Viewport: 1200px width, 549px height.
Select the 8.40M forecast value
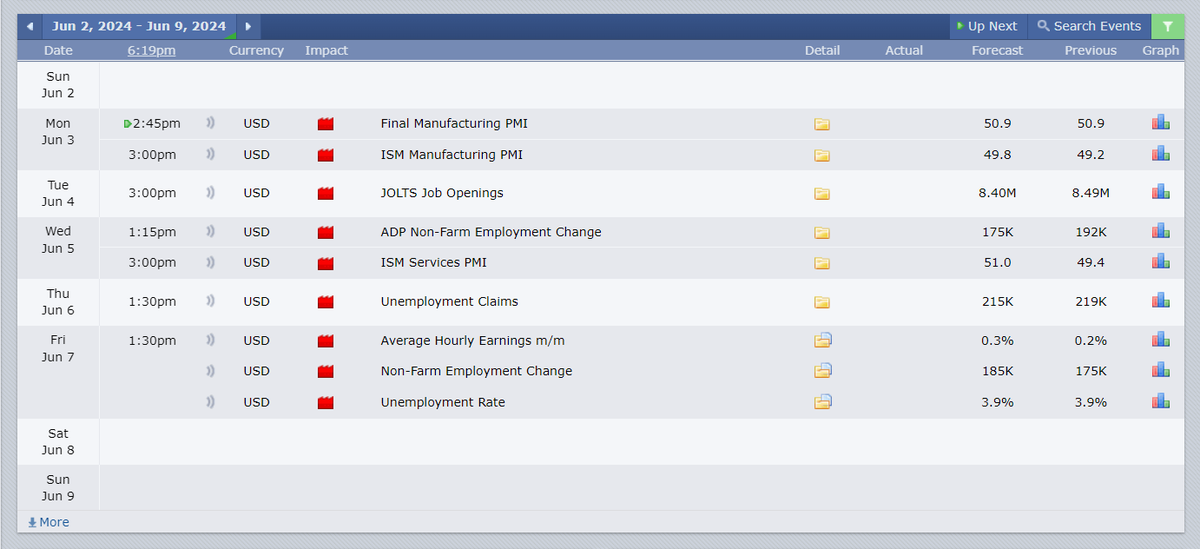pyautogui.click(x=998, y=193)
